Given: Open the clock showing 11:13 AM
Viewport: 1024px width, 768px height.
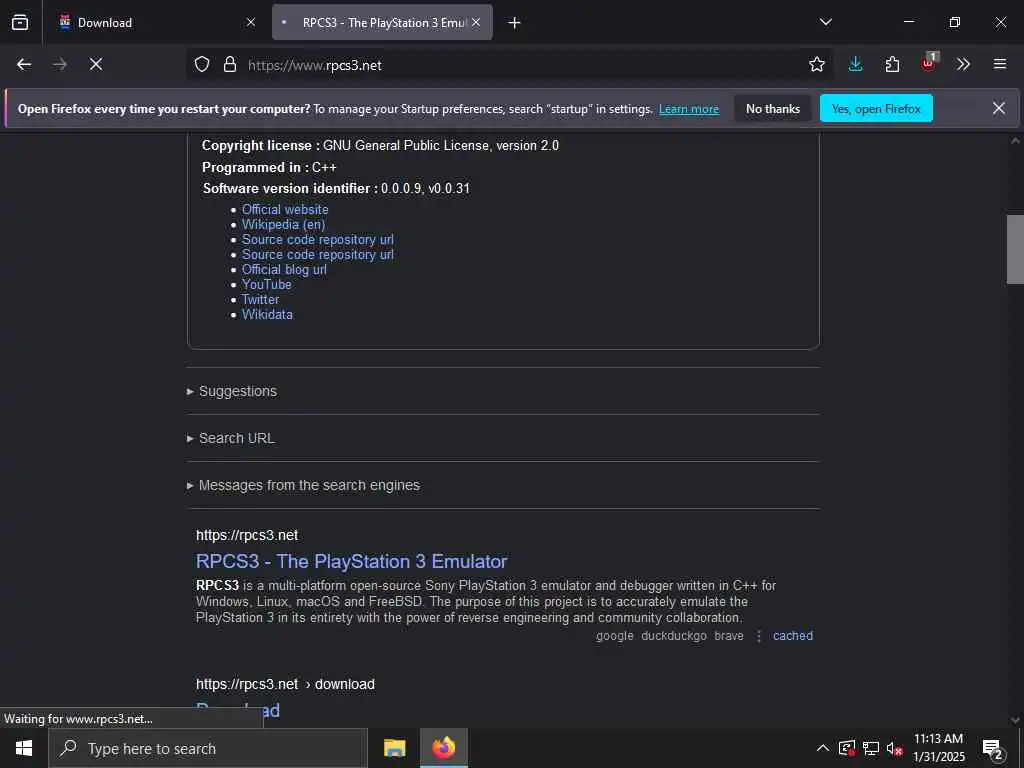Looking at the screenshot, I should pos(938,748).
